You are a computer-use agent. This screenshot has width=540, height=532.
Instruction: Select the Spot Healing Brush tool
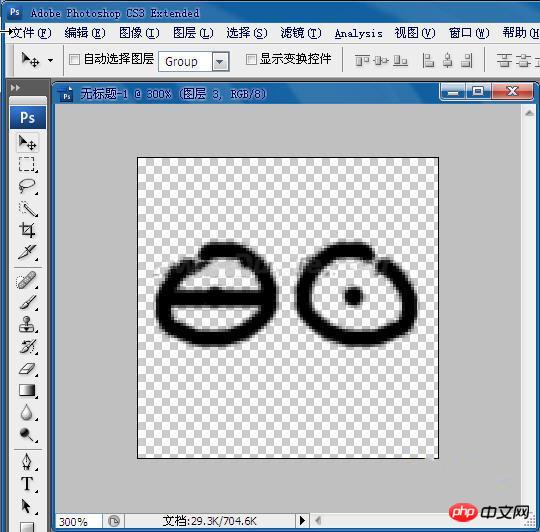(x=27, y=281)
